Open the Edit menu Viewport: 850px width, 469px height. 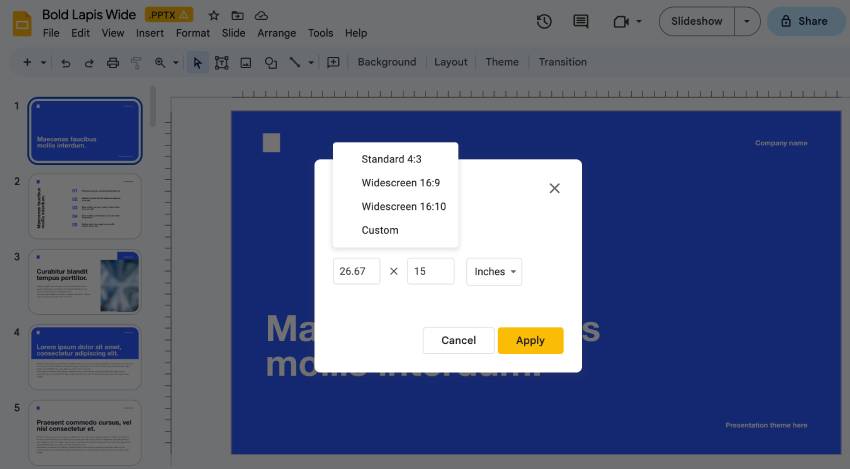point(80,33)
